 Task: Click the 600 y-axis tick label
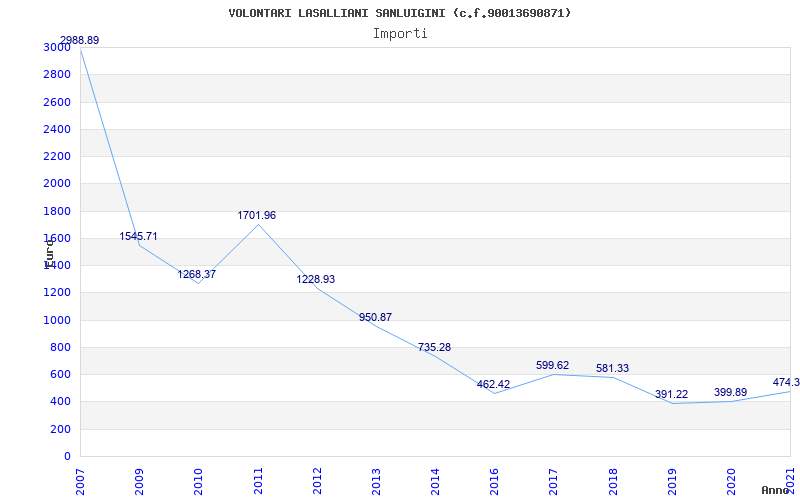[x=63, y=374]
